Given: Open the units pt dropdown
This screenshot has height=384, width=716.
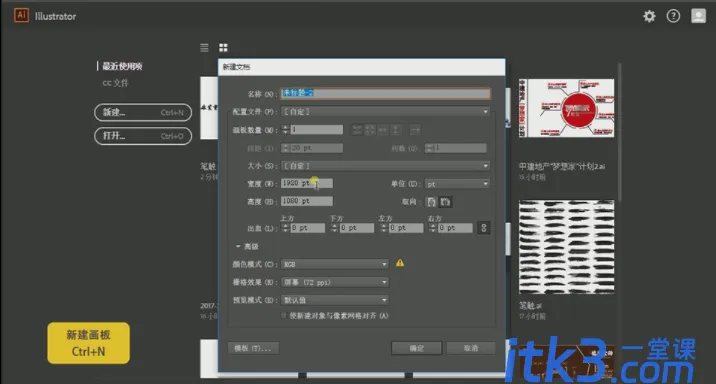Looking at the screenshot, I should point(457,184).
